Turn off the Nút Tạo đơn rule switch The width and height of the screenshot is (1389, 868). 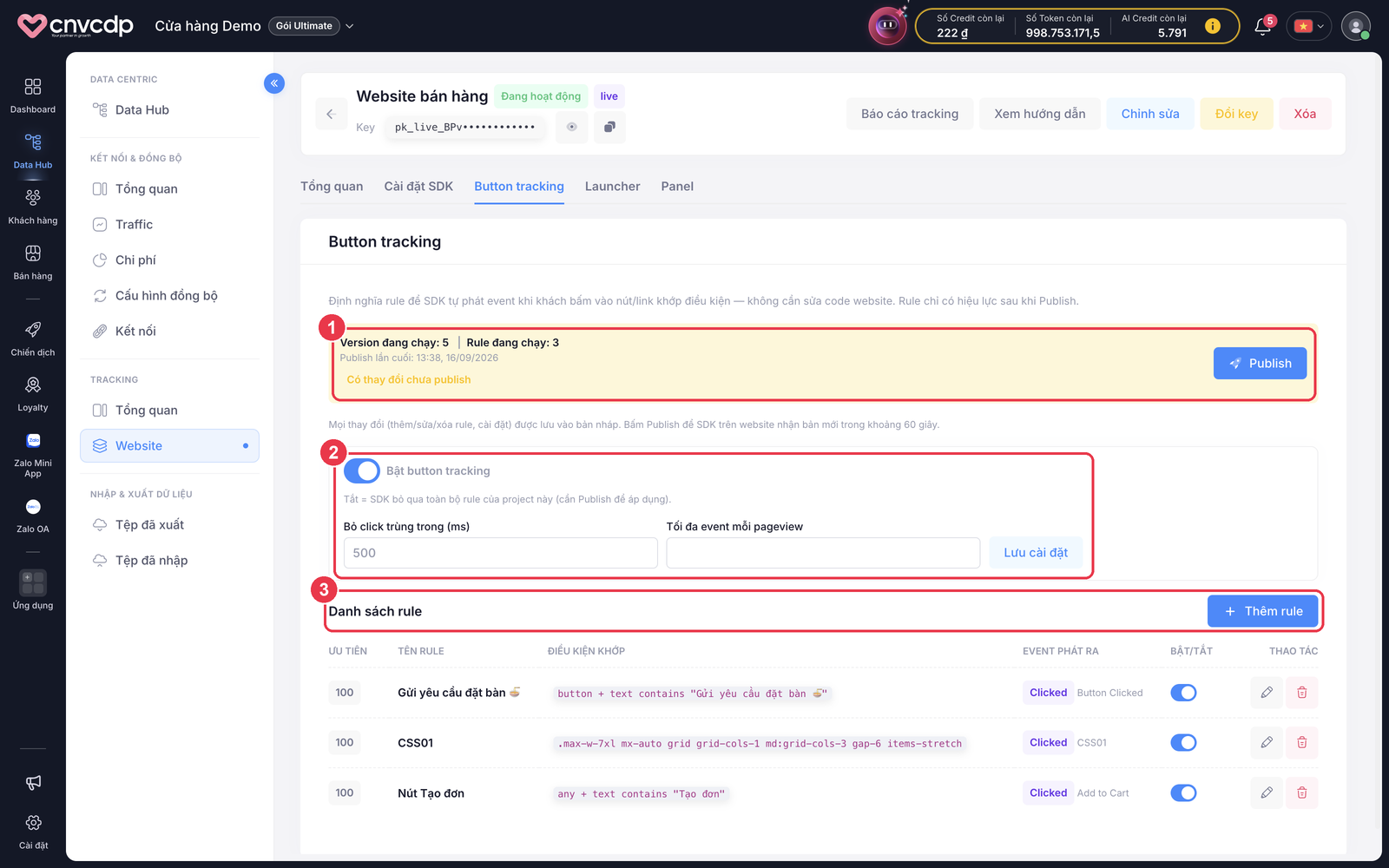1183,793
